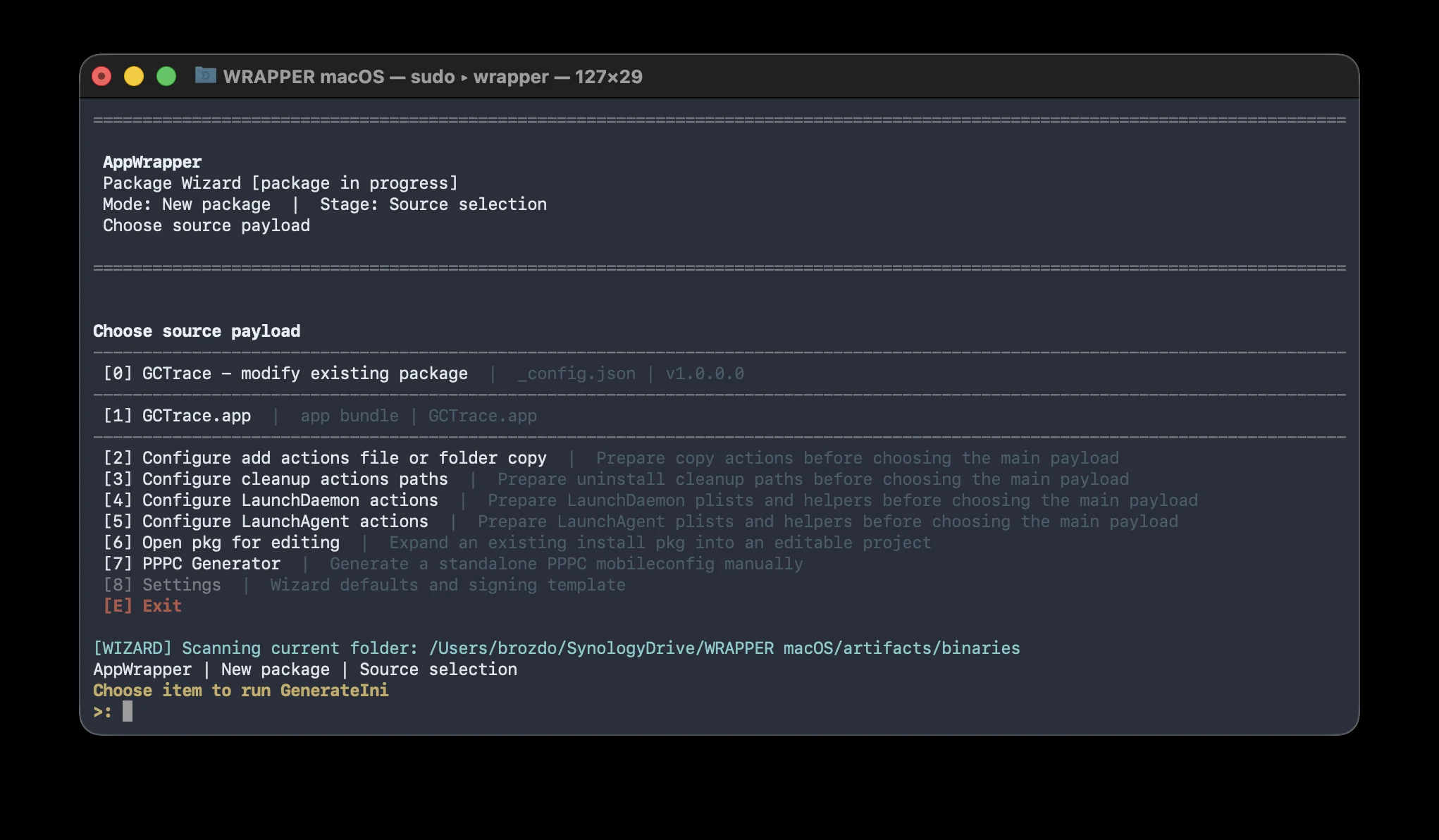Click 'Prepare copy actions before choosing' description
Image resolution: width=1439 pixels, height=840 pixels.
click(858, 458)
